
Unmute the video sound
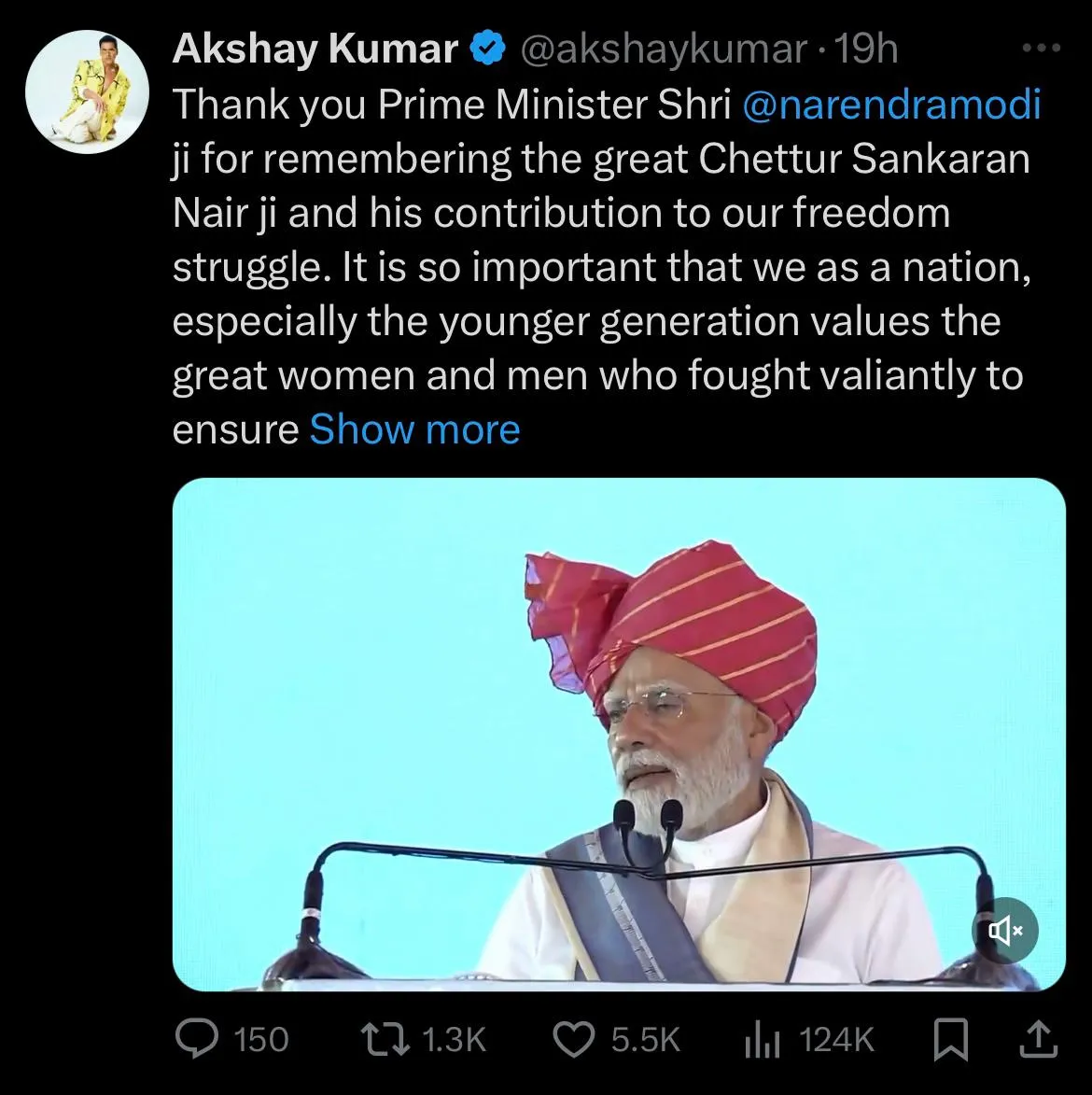click(1004, 930)
